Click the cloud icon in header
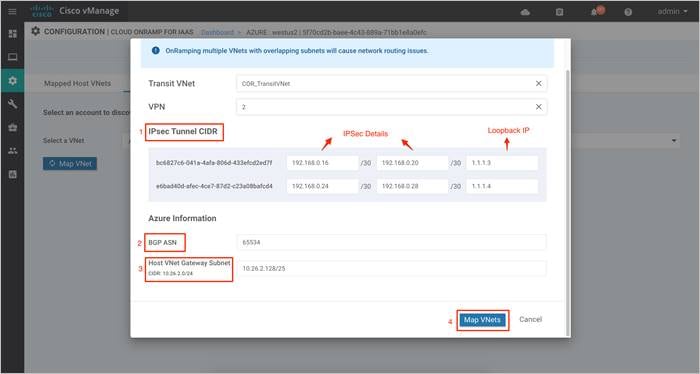This screenshot has width=700, height=374. [x=525, y=12]
